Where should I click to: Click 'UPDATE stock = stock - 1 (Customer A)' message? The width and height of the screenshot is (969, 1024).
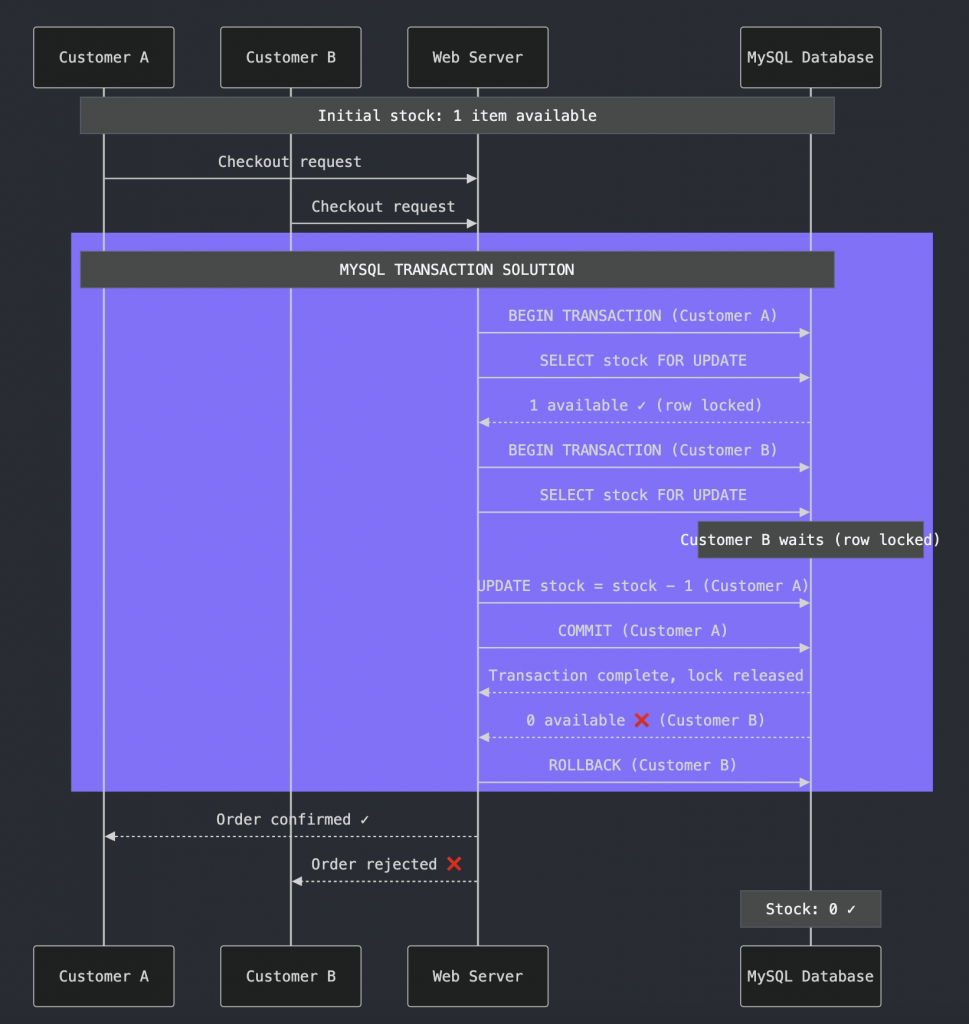tap(643, 586)
